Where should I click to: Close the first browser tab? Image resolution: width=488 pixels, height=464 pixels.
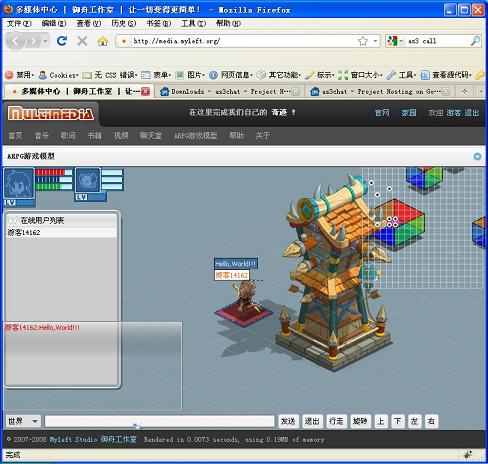(x=145, y=91)
